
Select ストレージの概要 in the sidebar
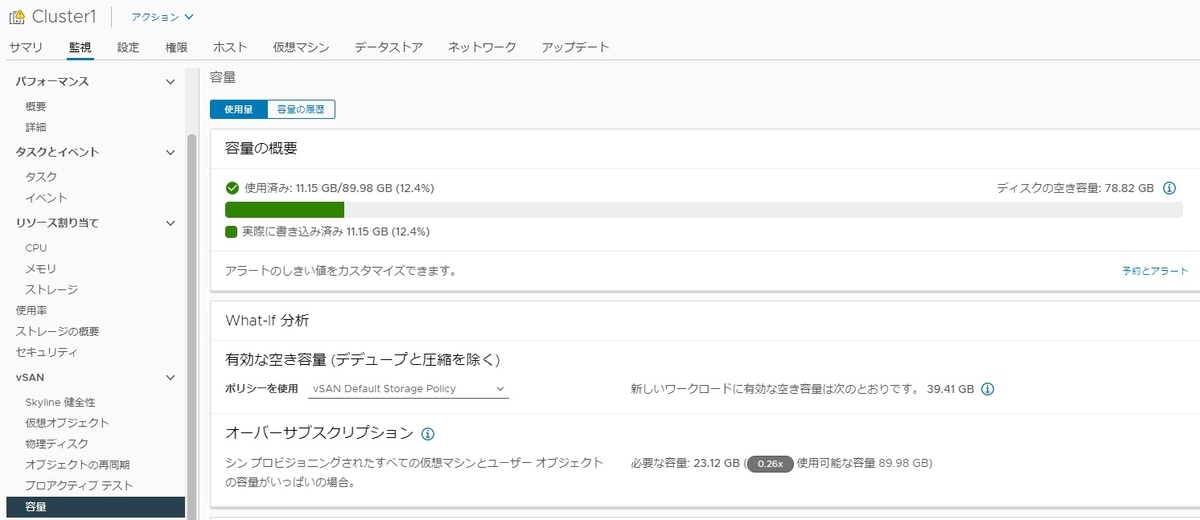click(57, 331)
